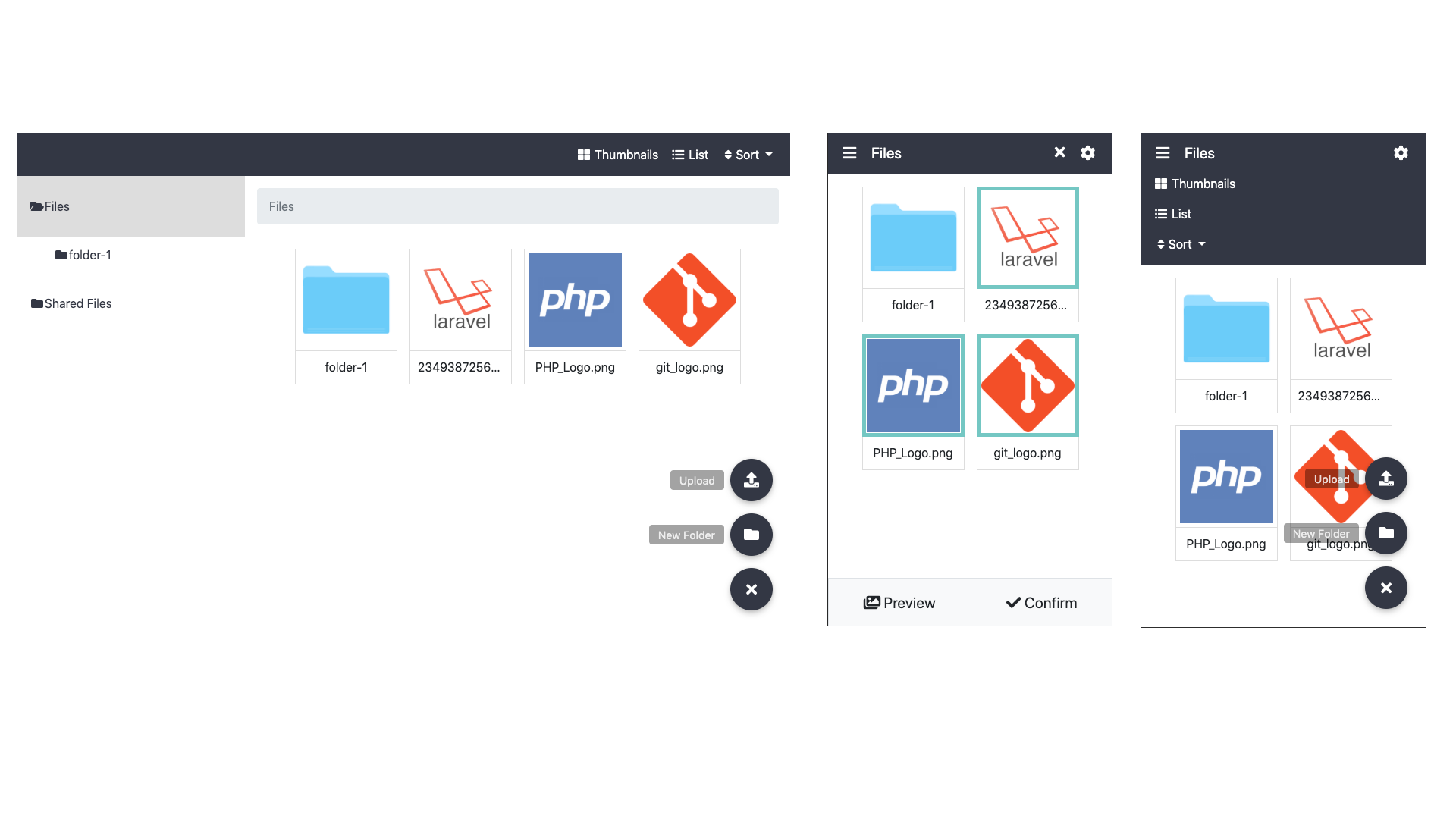Viewport: 1456px width, 819px height.
Task: Switch to List view
Action: point(690,154)
